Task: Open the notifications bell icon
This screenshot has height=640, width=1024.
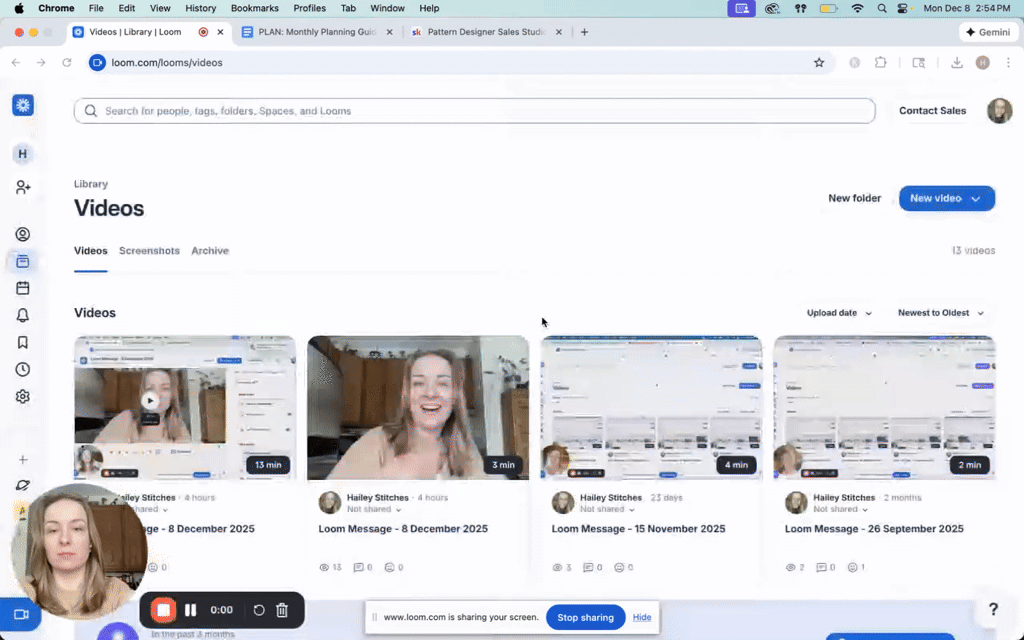Action: [23, 315]
